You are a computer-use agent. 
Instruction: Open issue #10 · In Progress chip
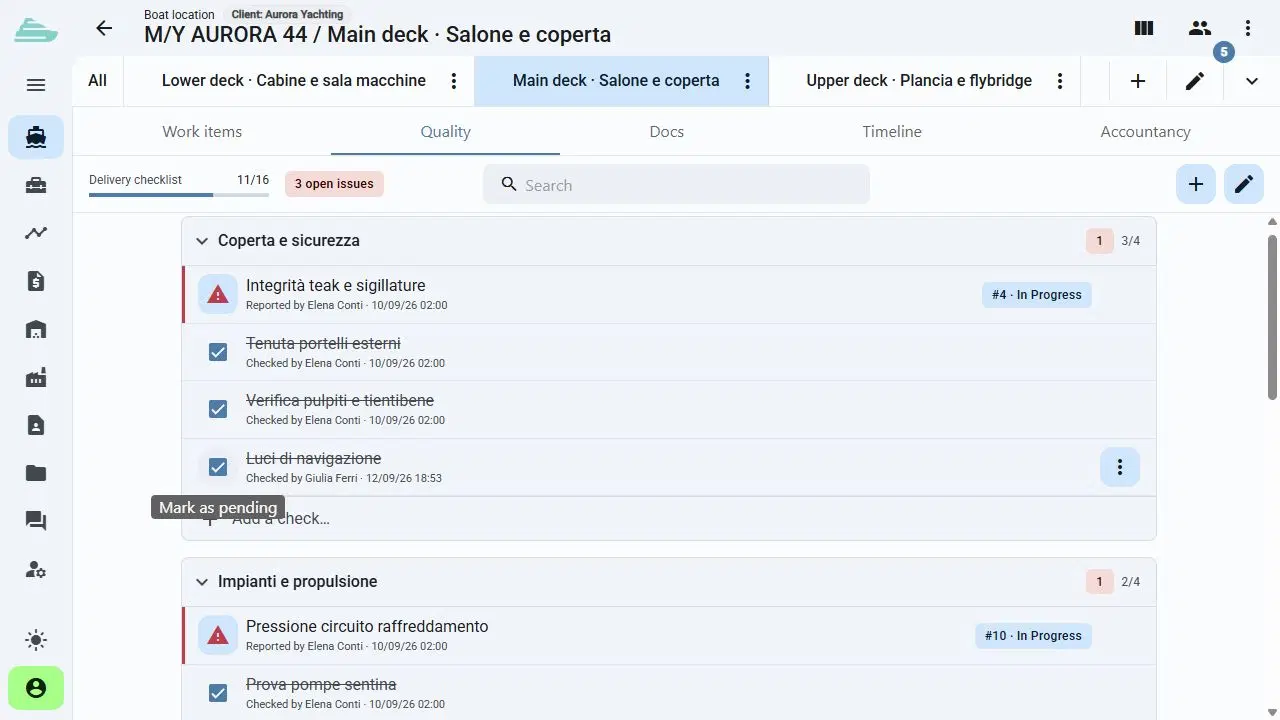pos(1033,636)
